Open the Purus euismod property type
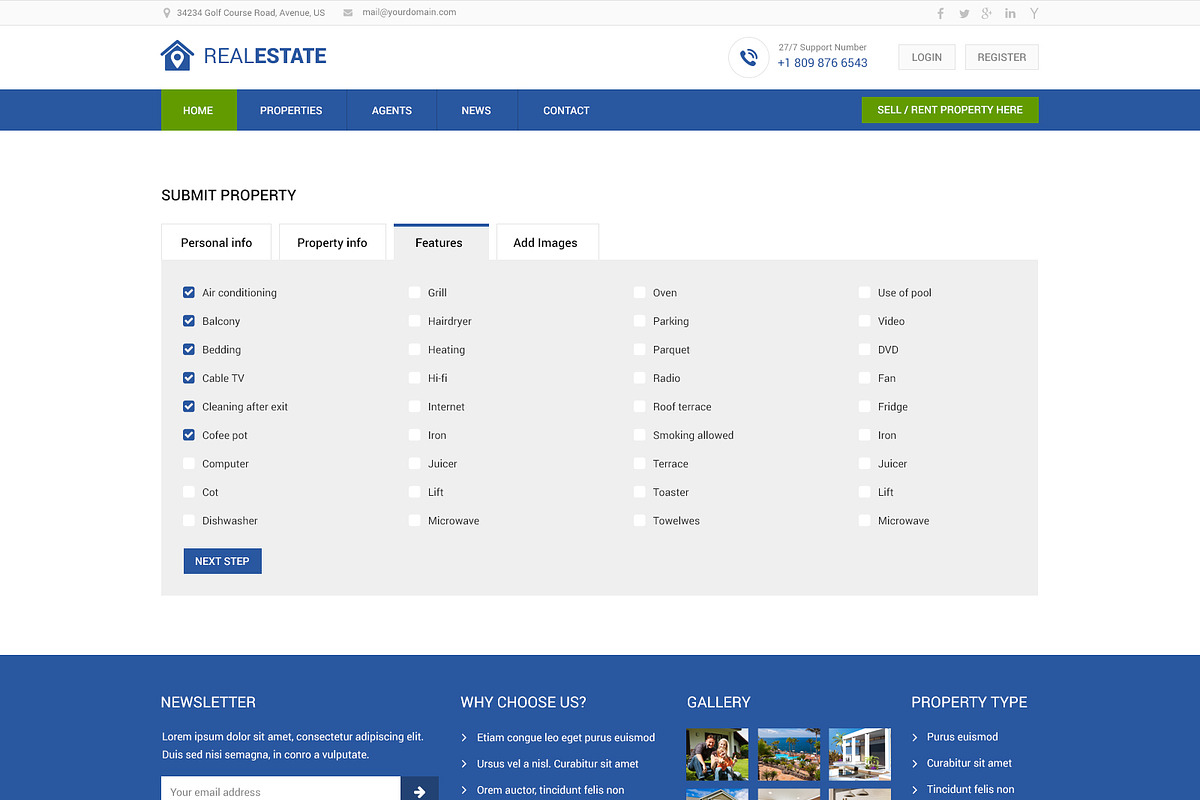Image resolution: width=1200 pixels, height=800 pixels. pyautogui.click(x=962, y=737)
